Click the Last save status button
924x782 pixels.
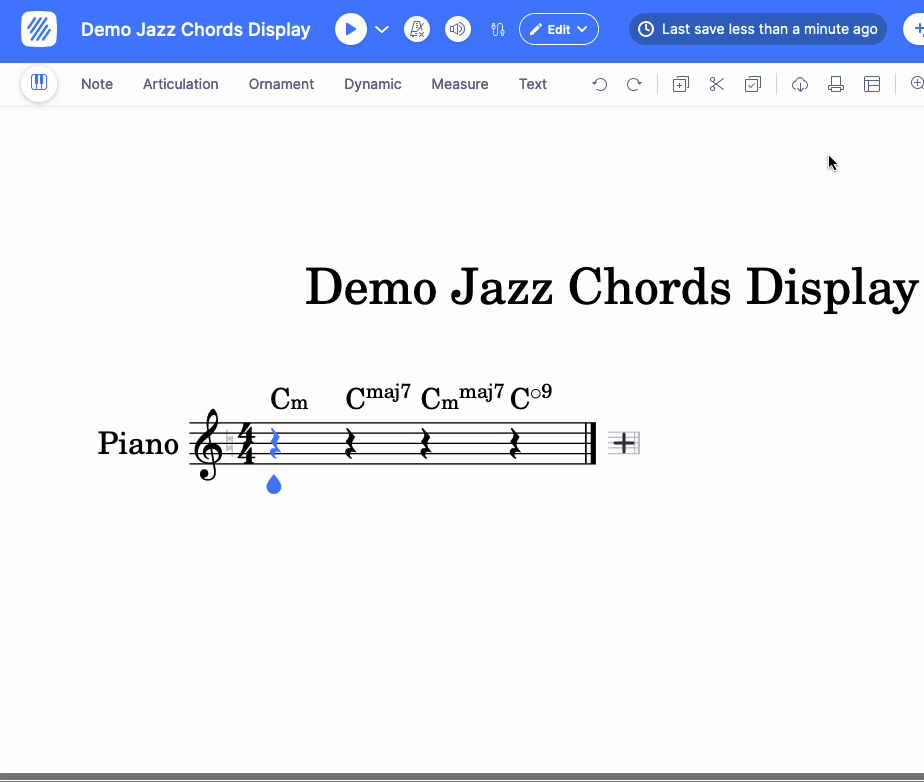(x=757, y=29)
